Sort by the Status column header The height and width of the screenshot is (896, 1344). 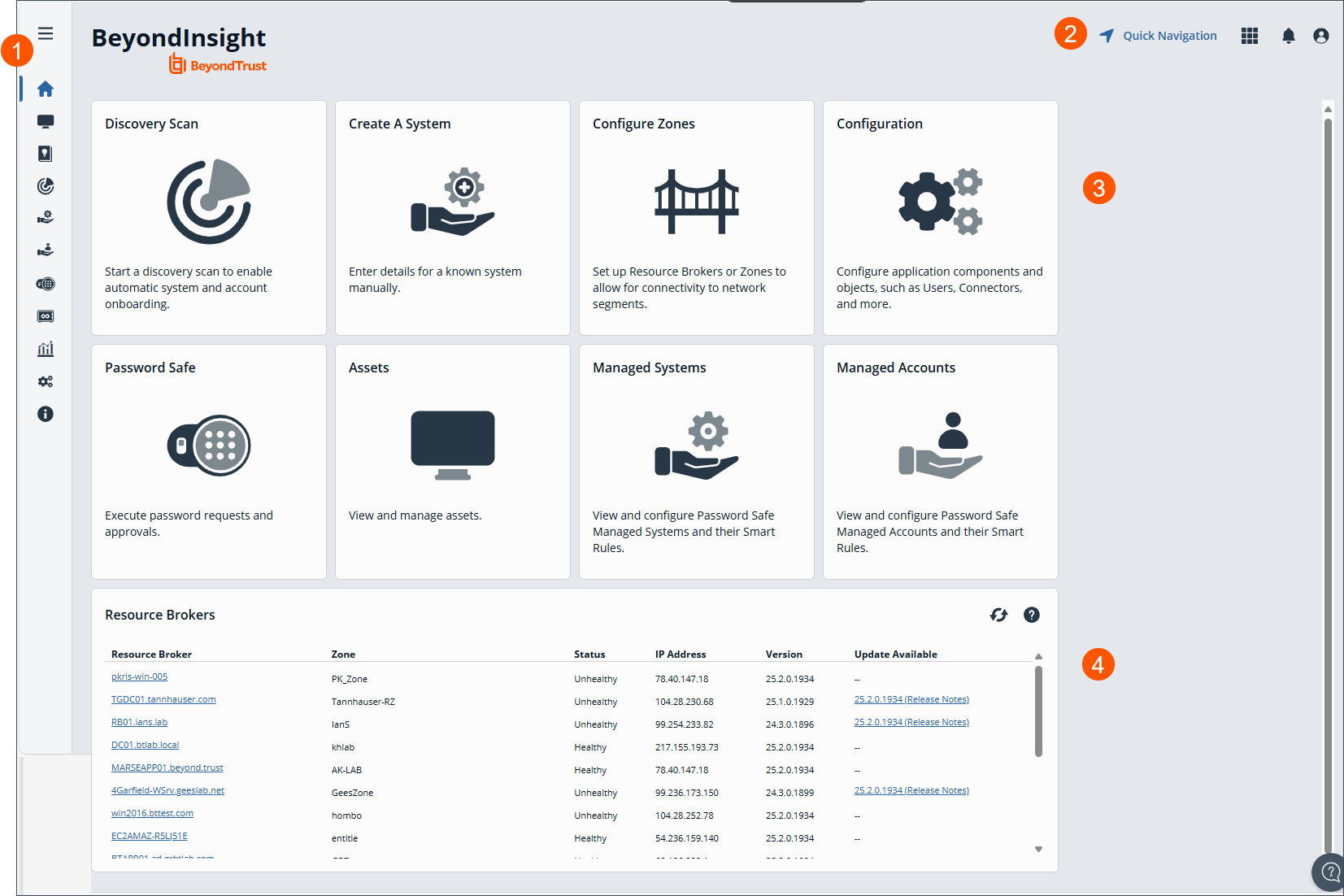tap(589, 654)
